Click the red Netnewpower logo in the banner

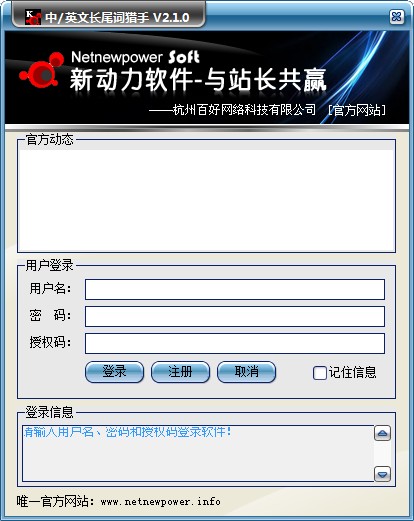(42, 70)
